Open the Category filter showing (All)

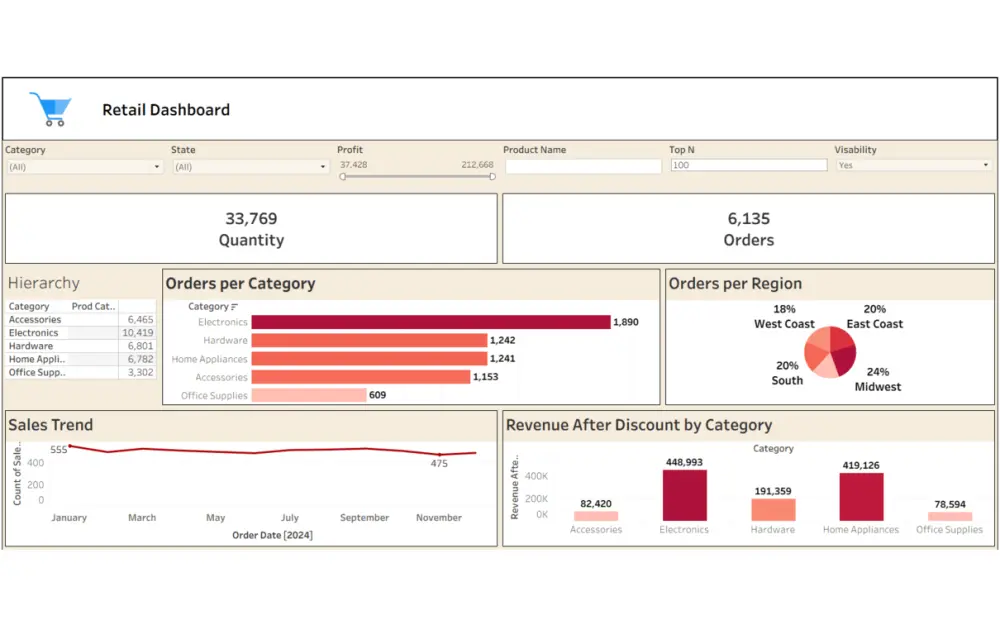pyautogui.click(x=80, y=165)
